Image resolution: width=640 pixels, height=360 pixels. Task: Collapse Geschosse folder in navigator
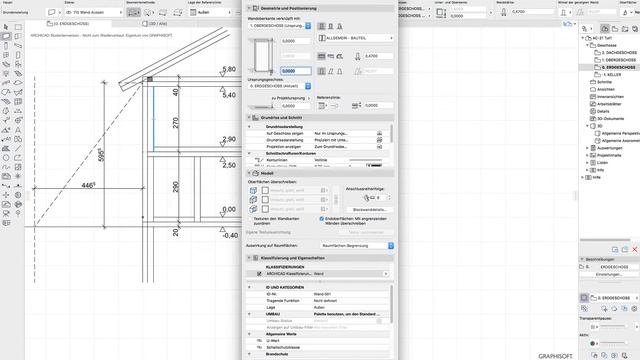pos(587,45)
